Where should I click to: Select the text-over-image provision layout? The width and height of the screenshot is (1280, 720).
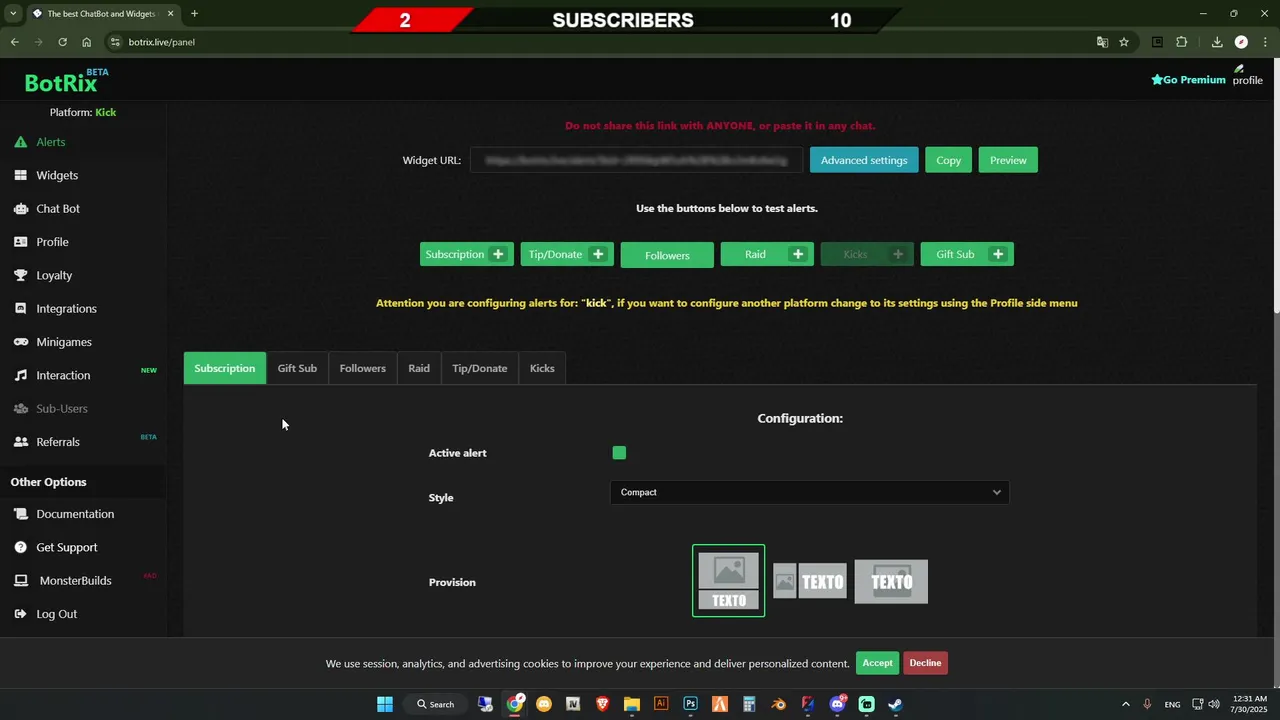click(891, 581)
